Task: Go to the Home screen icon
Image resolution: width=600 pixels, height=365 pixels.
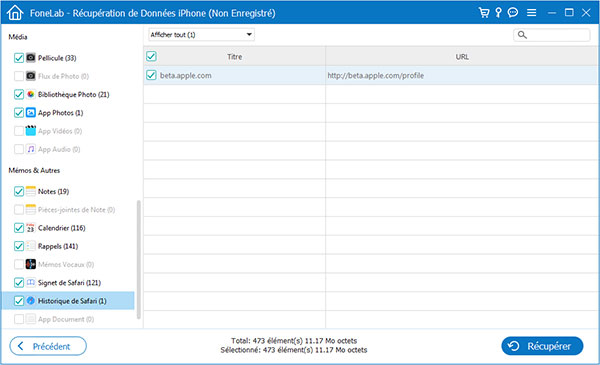Action: pos(15,13)
